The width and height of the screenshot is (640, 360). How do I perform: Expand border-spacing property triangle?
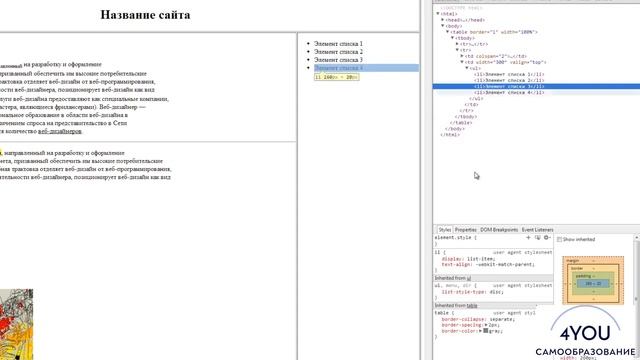[x=486, y=325]
